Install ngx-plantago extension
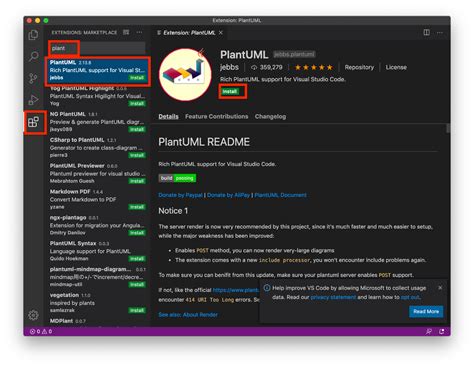Image resolution: width=474 pixels, height=367 pixels. coord(137,233)
